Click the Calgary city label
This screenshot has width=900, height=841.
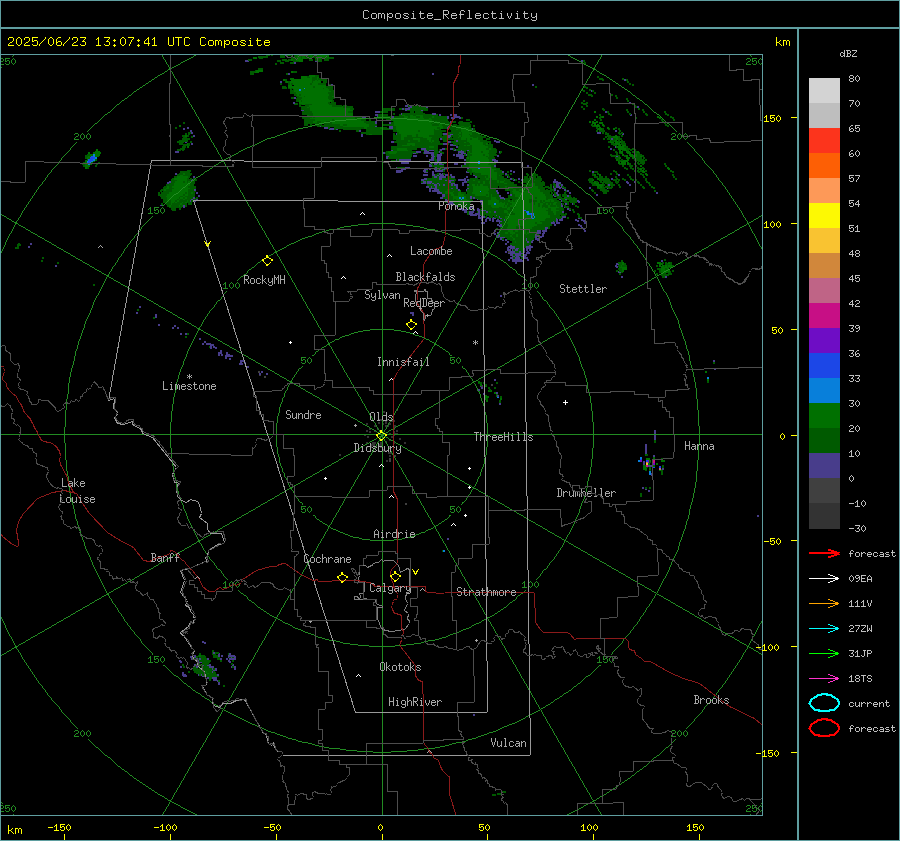tap(390, 588)
